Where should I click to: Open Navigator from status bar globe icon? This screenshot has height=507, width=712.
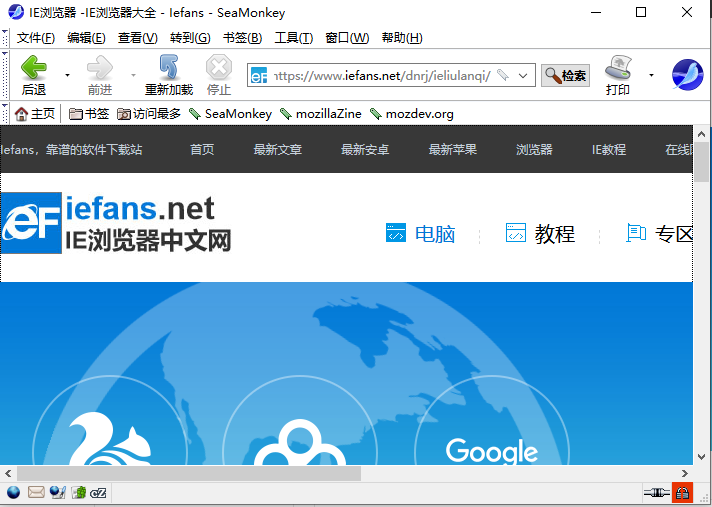pos(14,492)
